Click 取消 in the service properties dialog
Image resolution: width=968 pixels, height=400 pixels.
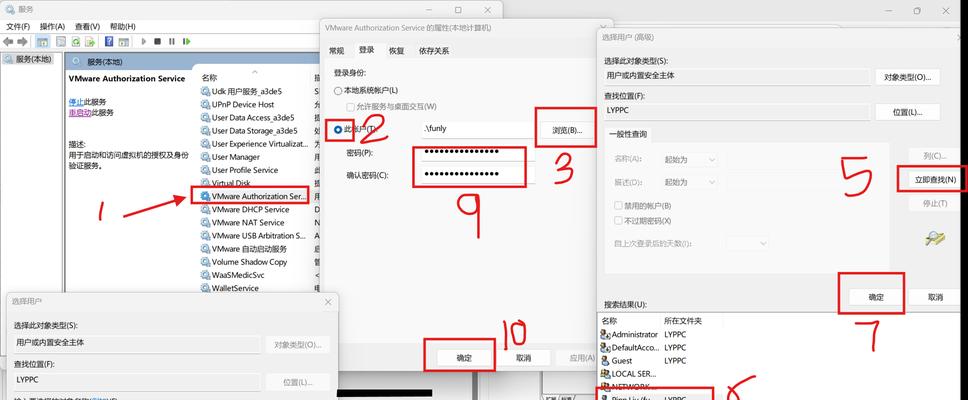coord(523,358)
